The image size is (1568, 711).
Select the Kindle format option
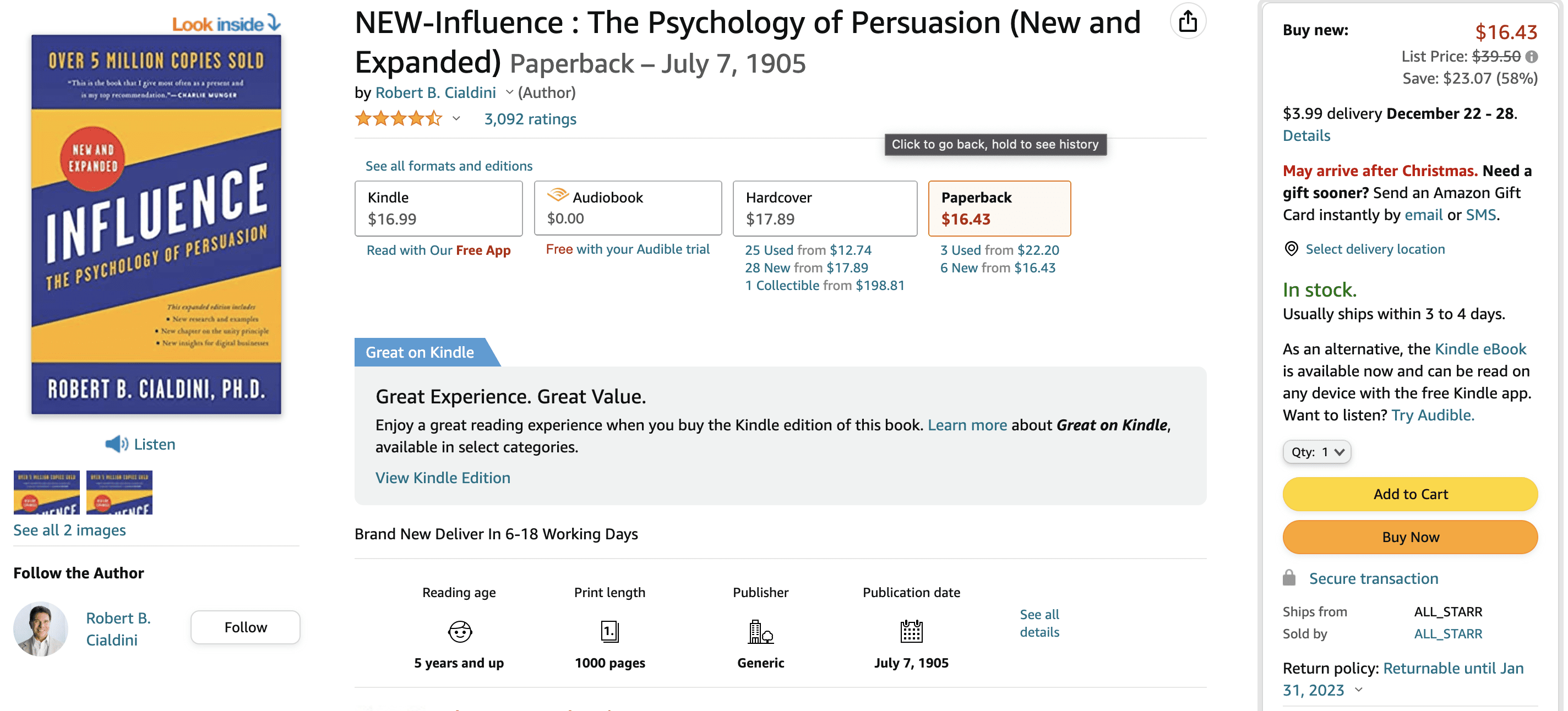pos(438,208)
